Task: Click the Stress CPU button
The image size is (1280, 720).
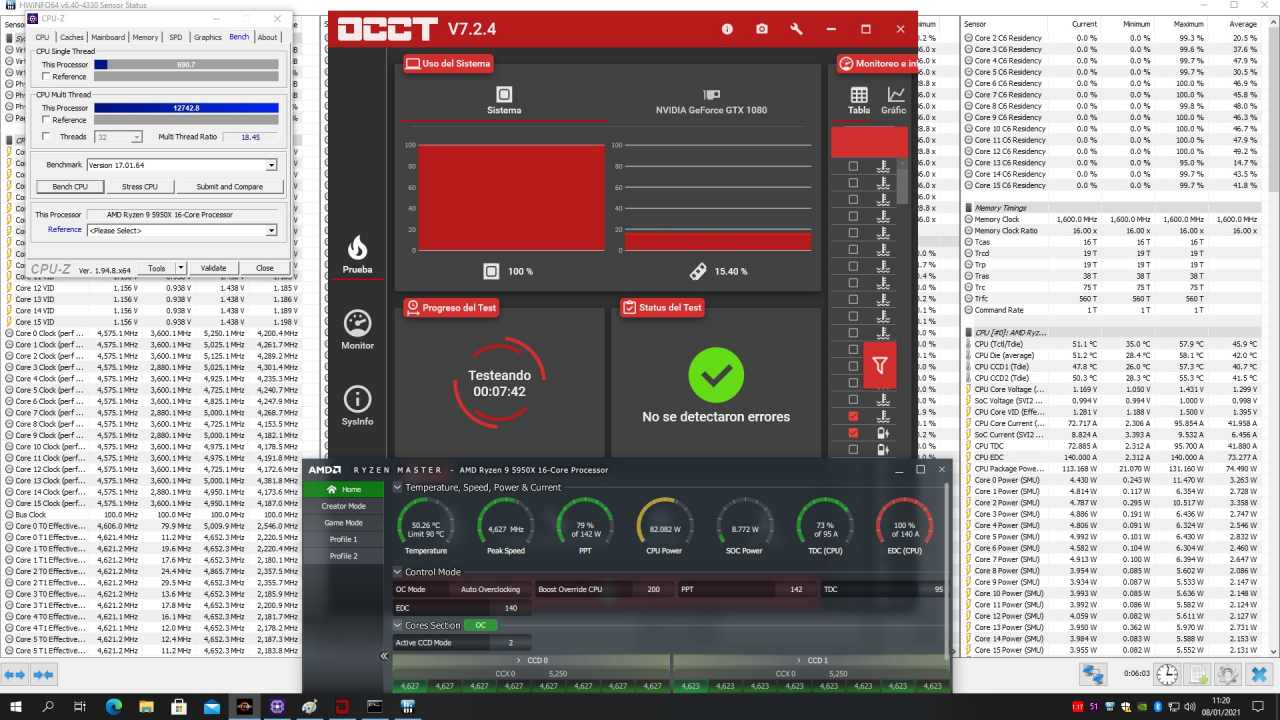Action: pyautogui.click(x=139, y=186)
